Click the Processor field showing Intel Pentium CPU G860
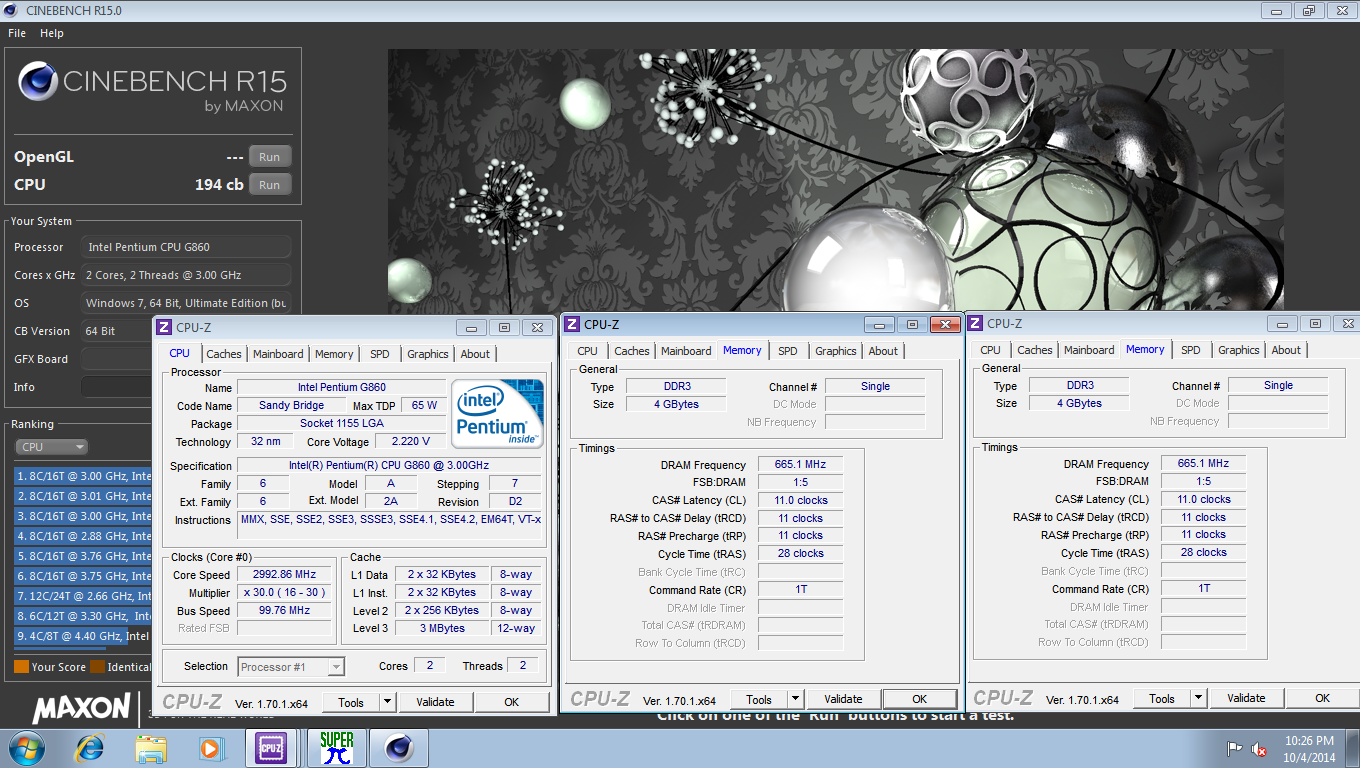 click(x=186, y=247)
